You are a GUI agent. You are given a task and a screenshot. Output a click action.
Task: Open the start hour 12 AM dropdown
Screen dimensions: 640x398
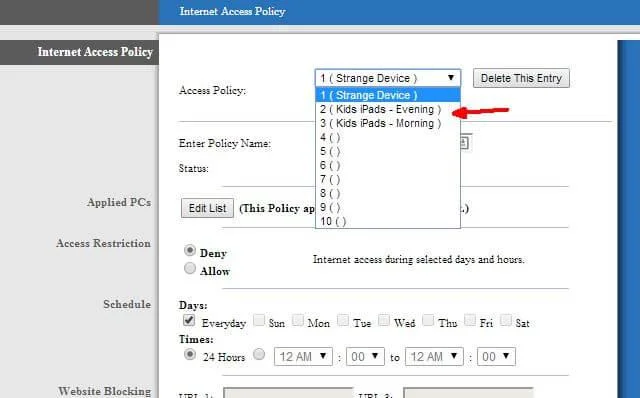pyautogui.click(x=303, y=357)
